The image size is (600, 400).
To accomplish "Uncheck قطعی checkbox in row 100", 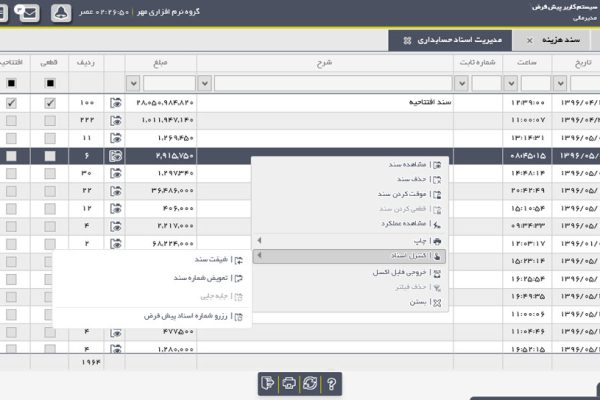I will (x=50, y=102).
